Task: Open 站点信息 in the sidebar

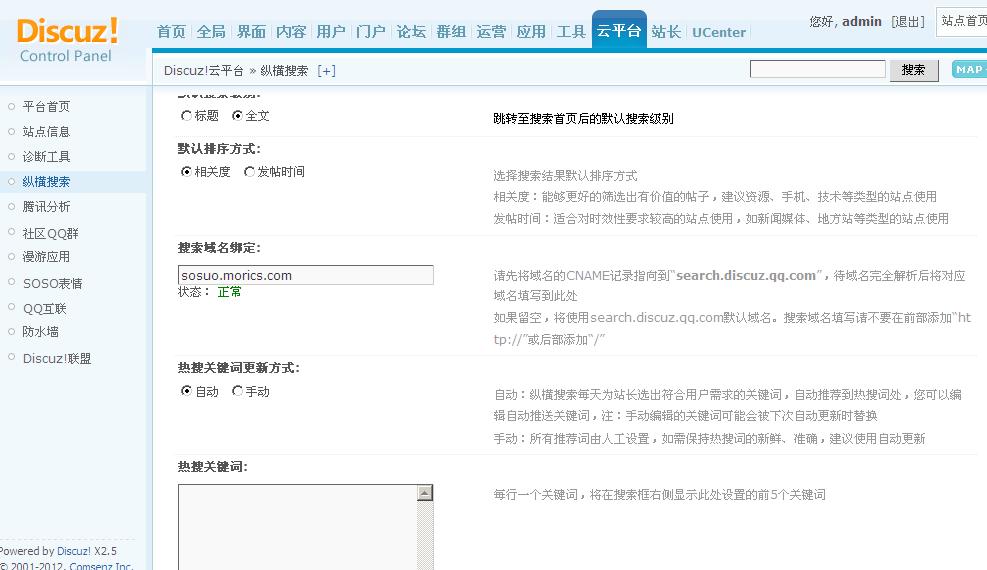Action: (46, 131)
